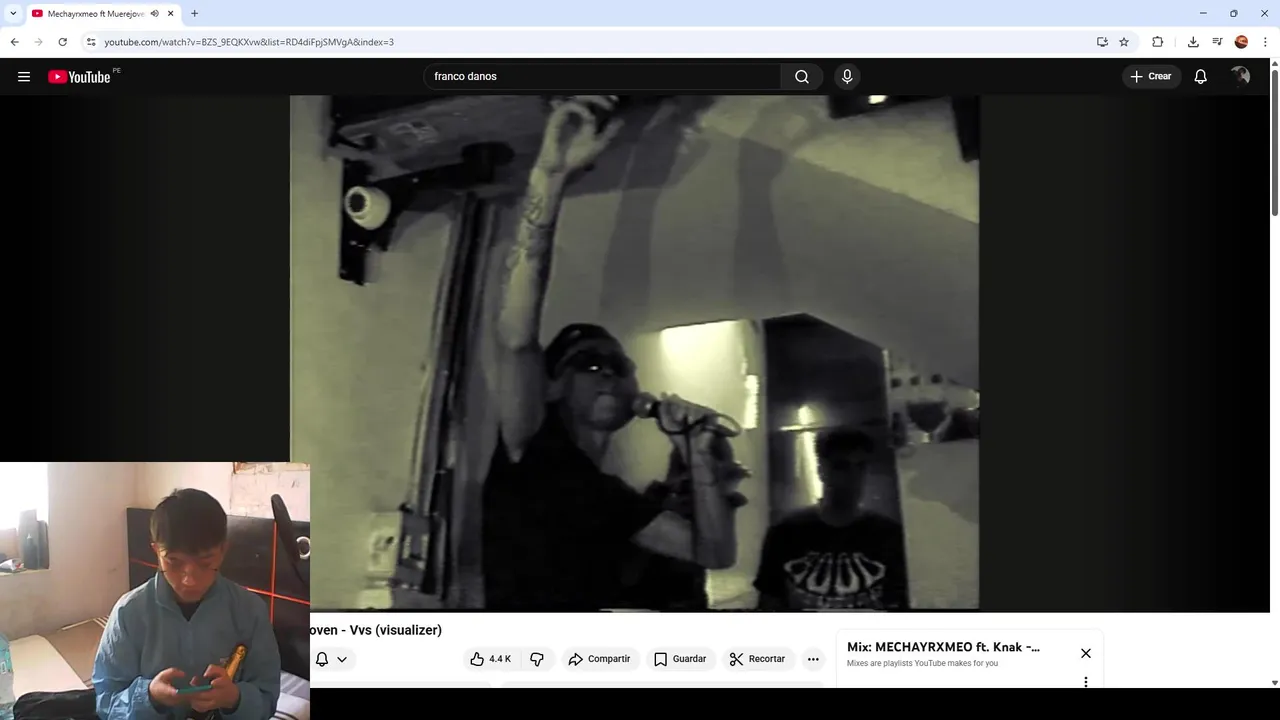
Task: Open the tab search dropdown arrow
Action: [13, 13]
